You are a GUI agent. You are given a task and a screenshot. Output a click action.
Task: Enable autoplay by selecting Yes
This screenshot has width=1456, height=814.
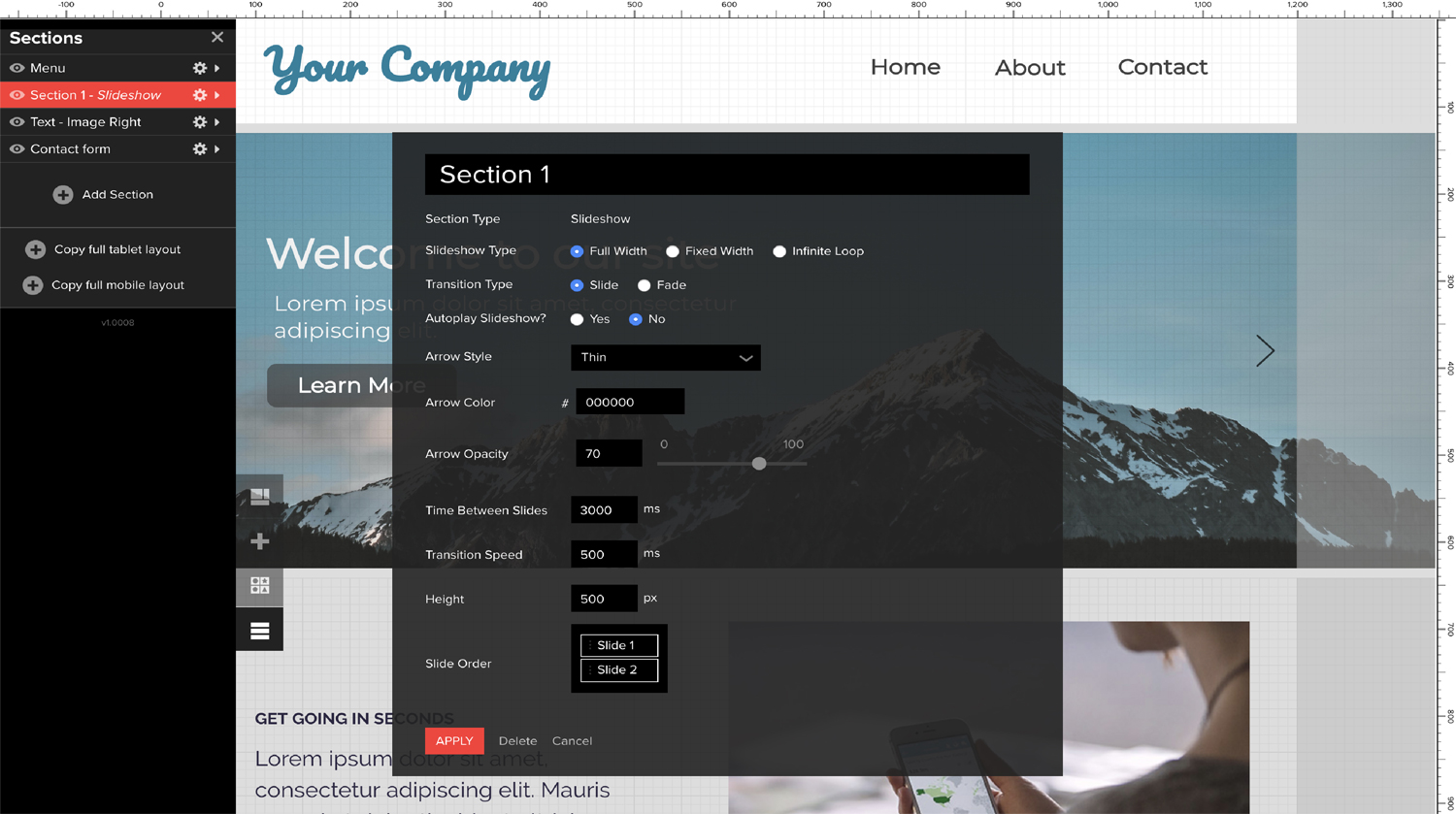coord(578,319)
